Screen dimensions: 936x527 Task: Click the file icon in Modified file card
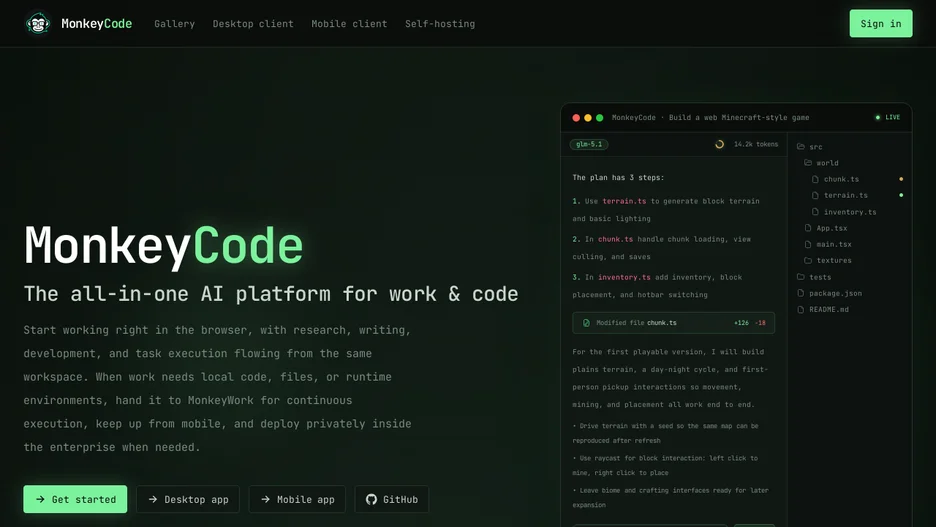click(x=586, y=323)
